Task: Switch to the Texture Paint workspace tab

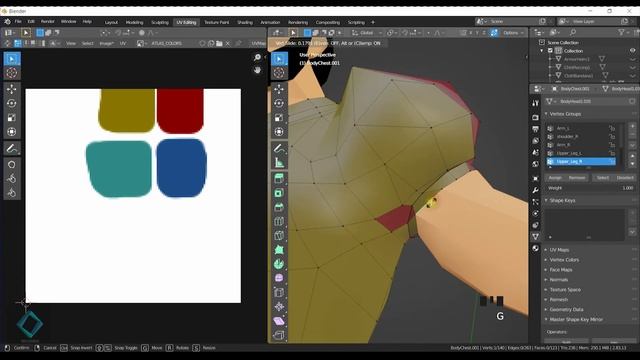Action: 217,22
